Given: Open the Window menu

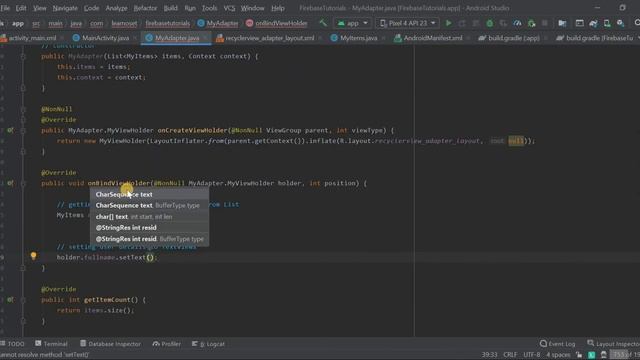Looking at the screenshot, I should (x=252, y=8).
